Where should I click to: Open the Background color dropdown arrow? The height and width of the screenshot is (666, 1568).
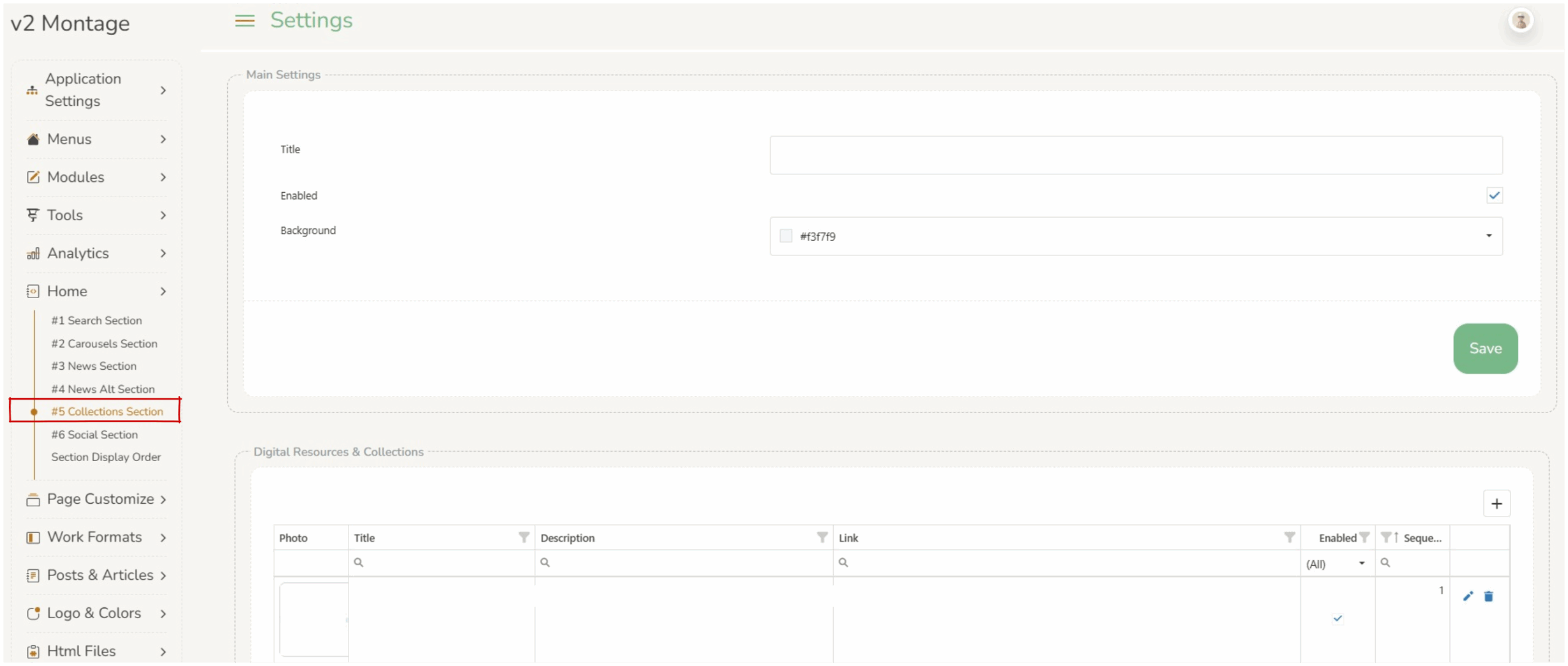(x=1488, y=236)
